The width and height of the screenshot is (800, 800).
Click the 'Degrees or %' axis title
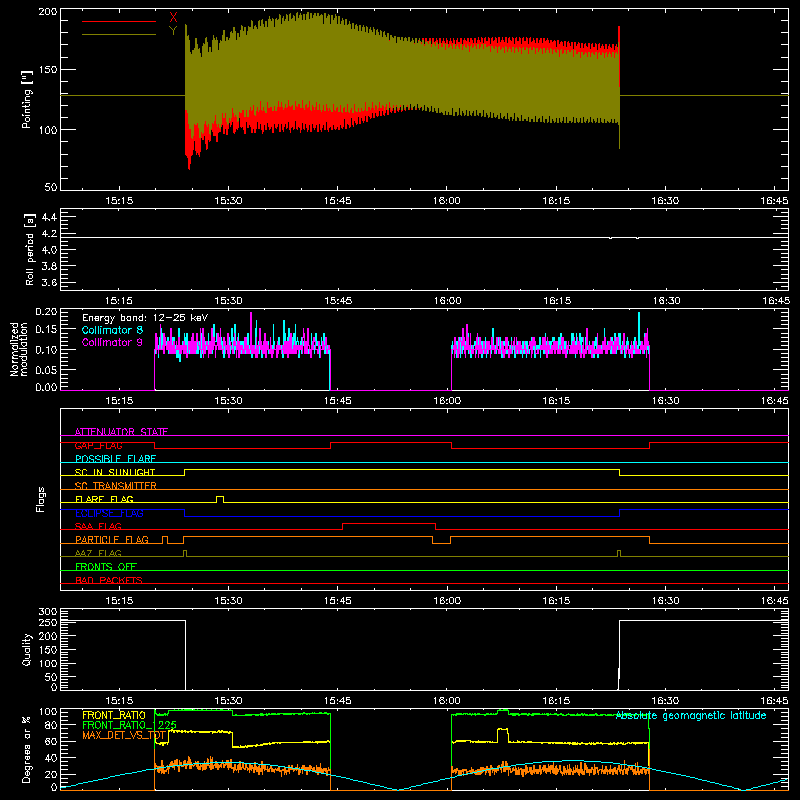(x=27, y=749)
